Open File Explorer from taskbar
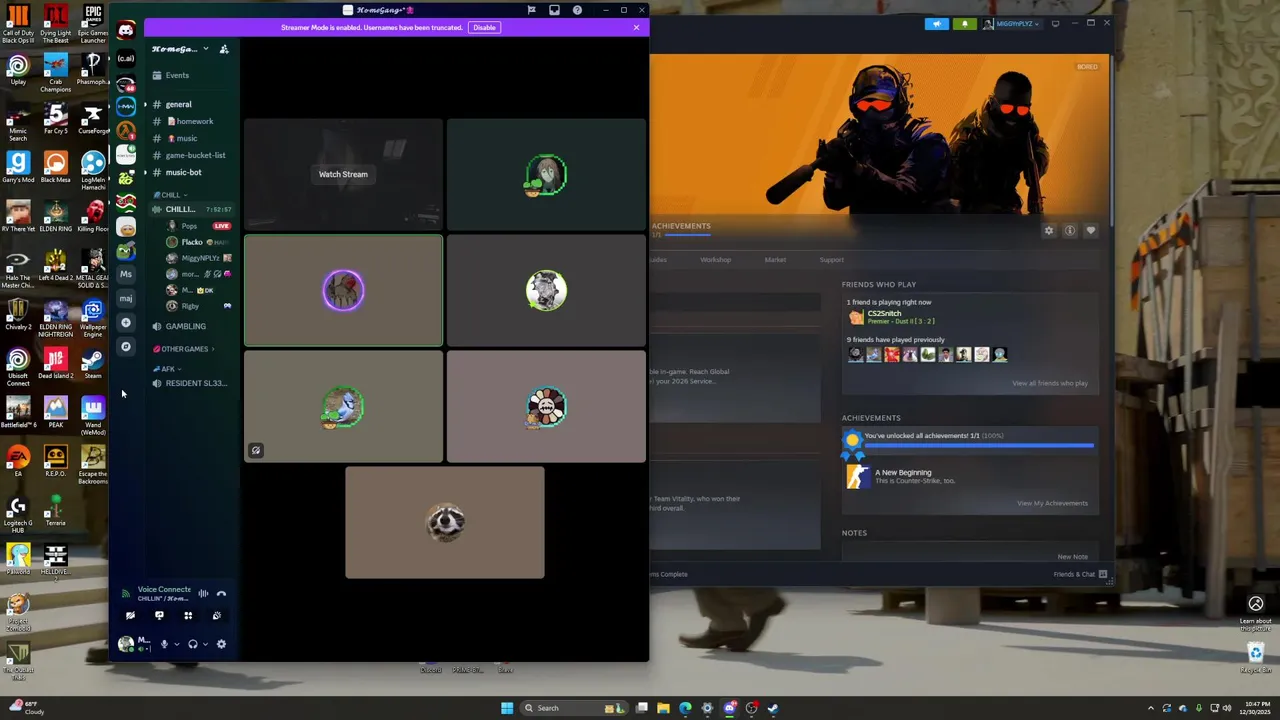 (x=663, y=708)
